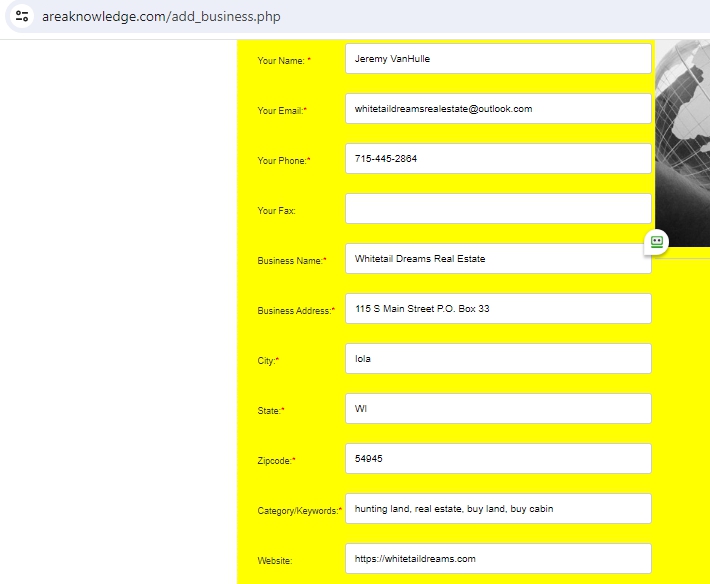Click the "Website:" text label
This screenshot has width=710, height=584.
275,561
